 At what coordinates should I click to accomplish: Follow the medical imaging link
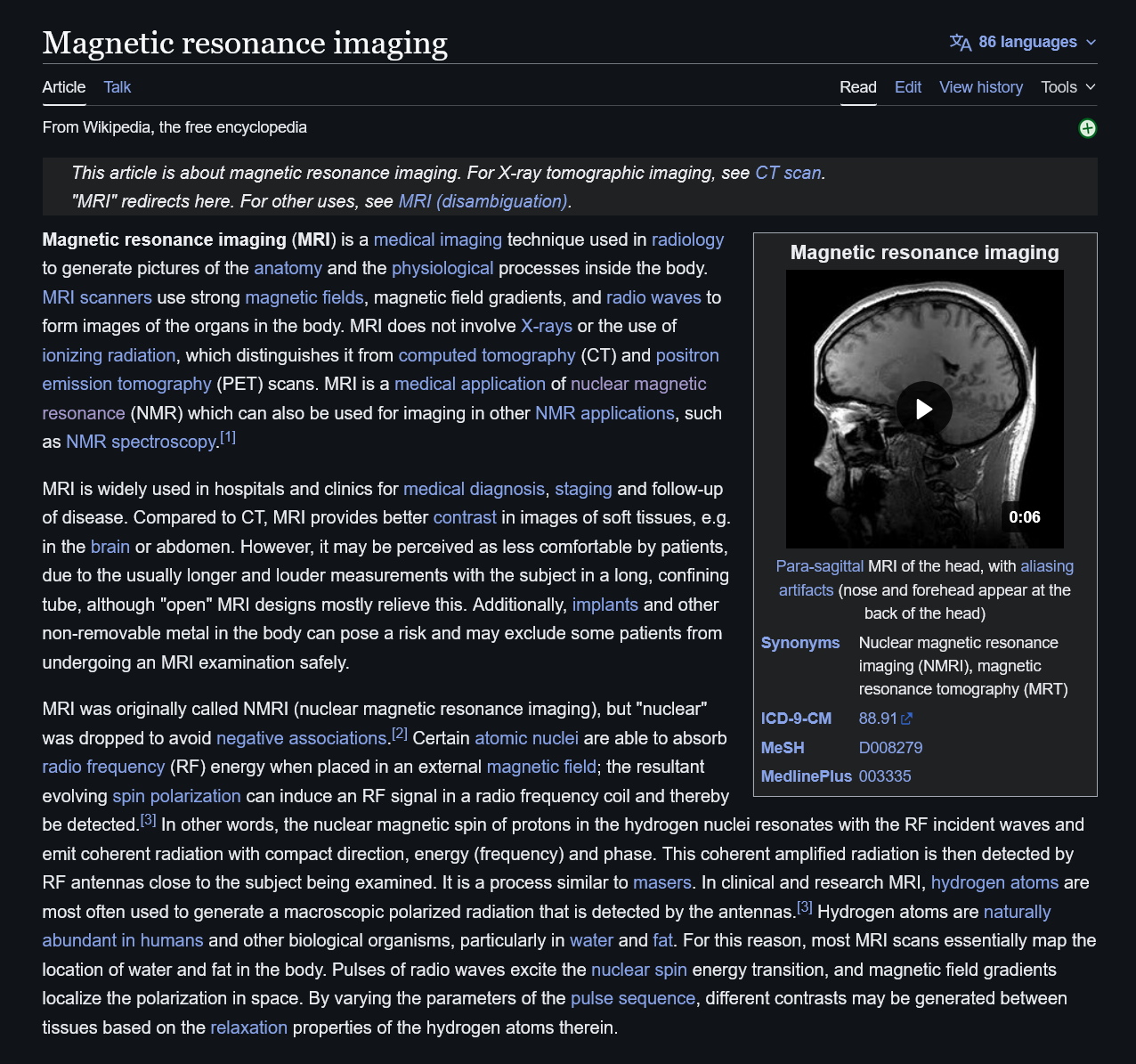[x=438, y=240]
